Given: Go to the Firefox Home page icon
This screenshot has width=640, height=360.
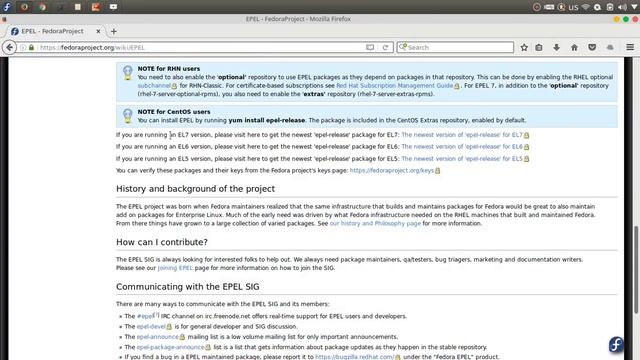Looking at the screenshot, I should (x=574, y=47).
